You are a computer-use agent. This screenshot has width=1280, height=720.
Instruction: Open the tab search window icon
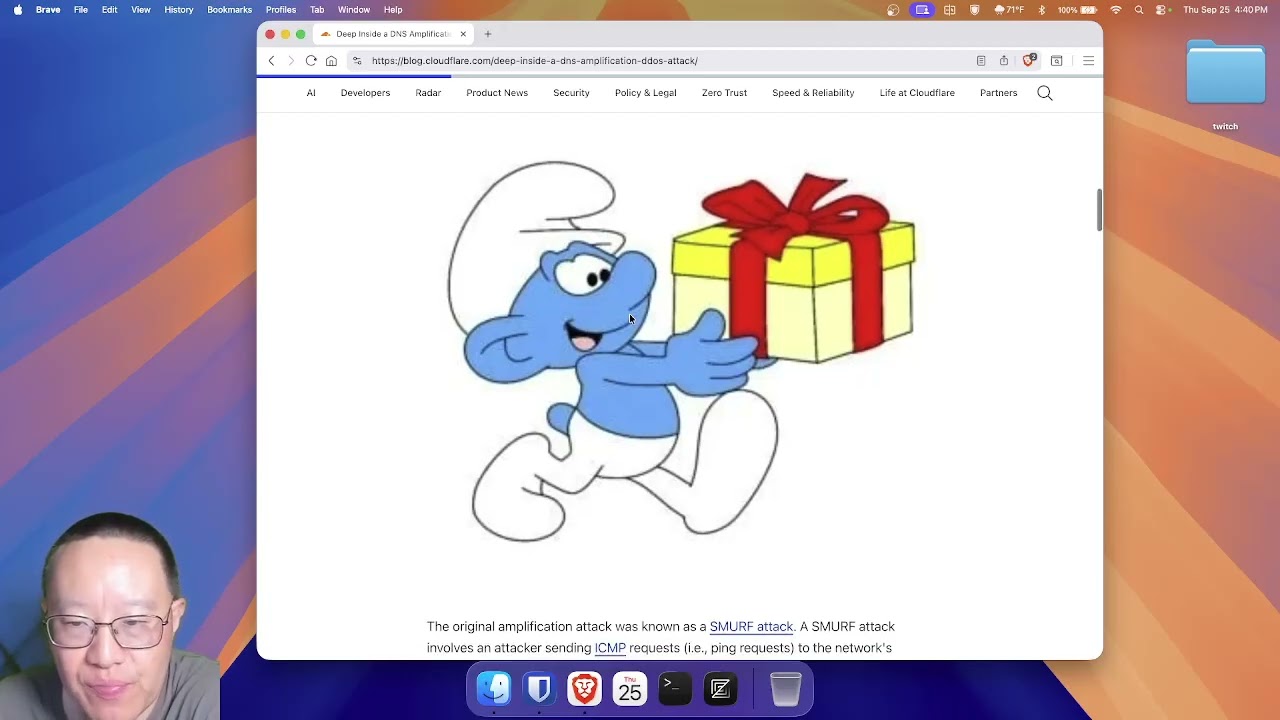[1056, 61]
